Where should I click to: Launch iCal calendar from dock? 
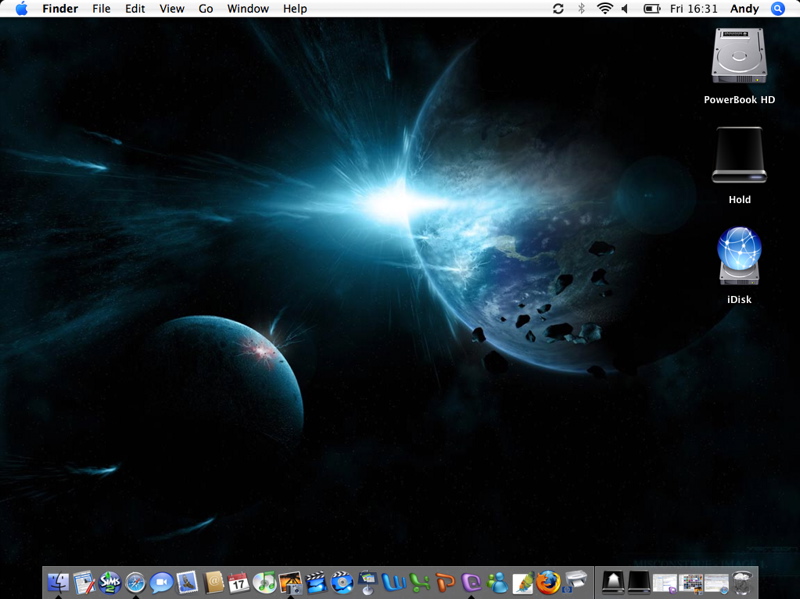click(x=239, y=582)
